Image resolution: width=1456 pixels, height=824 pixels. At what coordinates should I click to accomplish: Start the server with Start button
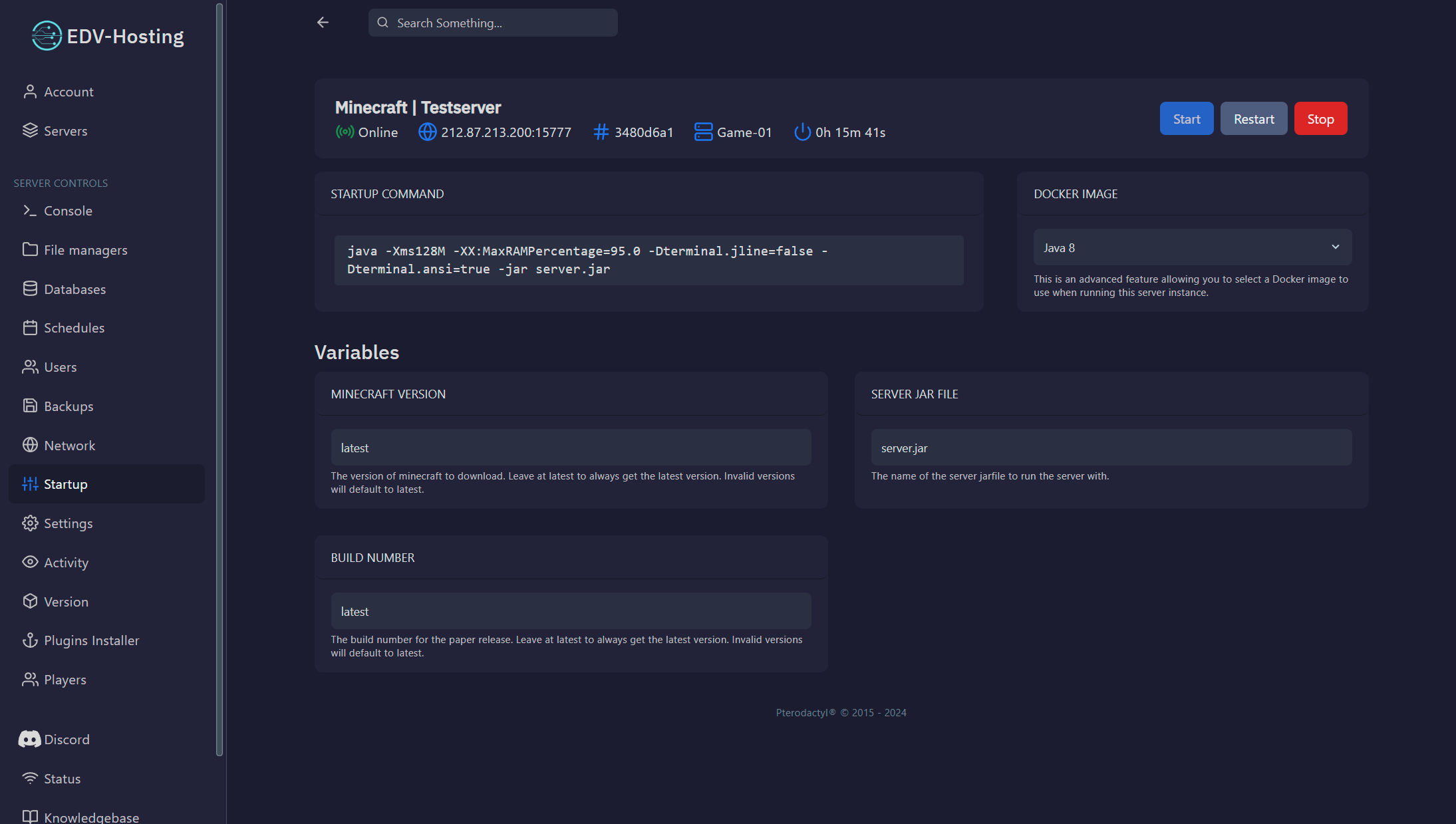[x=1186, y=118]
